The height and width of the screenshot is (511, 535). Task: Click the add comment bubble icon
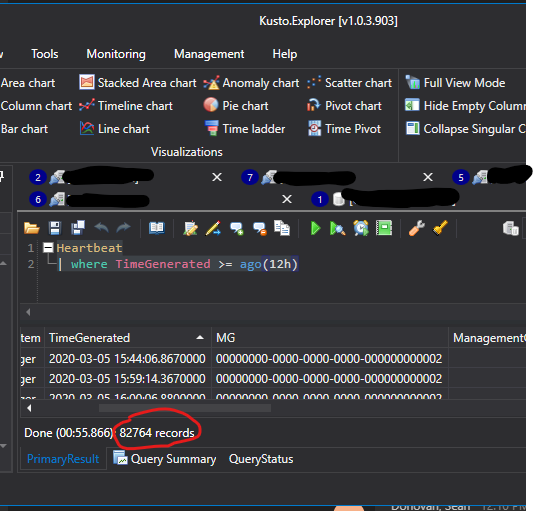(237, 229)
